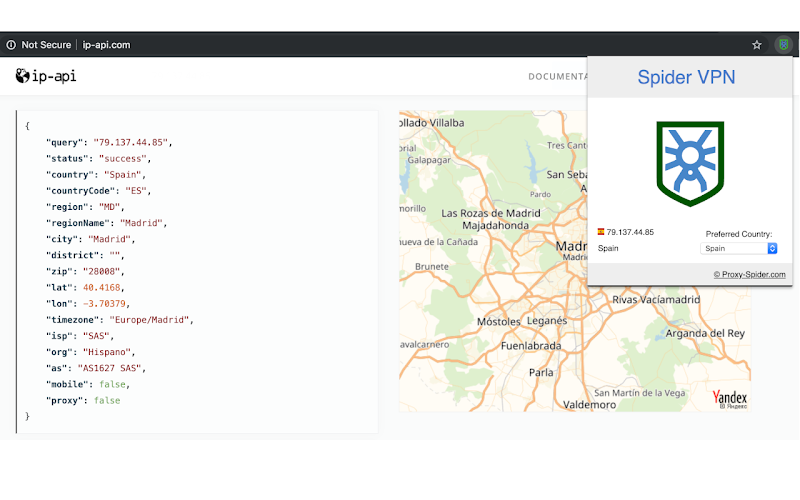800x500 pixels.
Task: Click the "district" JSON line
Action: pyautogui.click(x=85, y=255)
